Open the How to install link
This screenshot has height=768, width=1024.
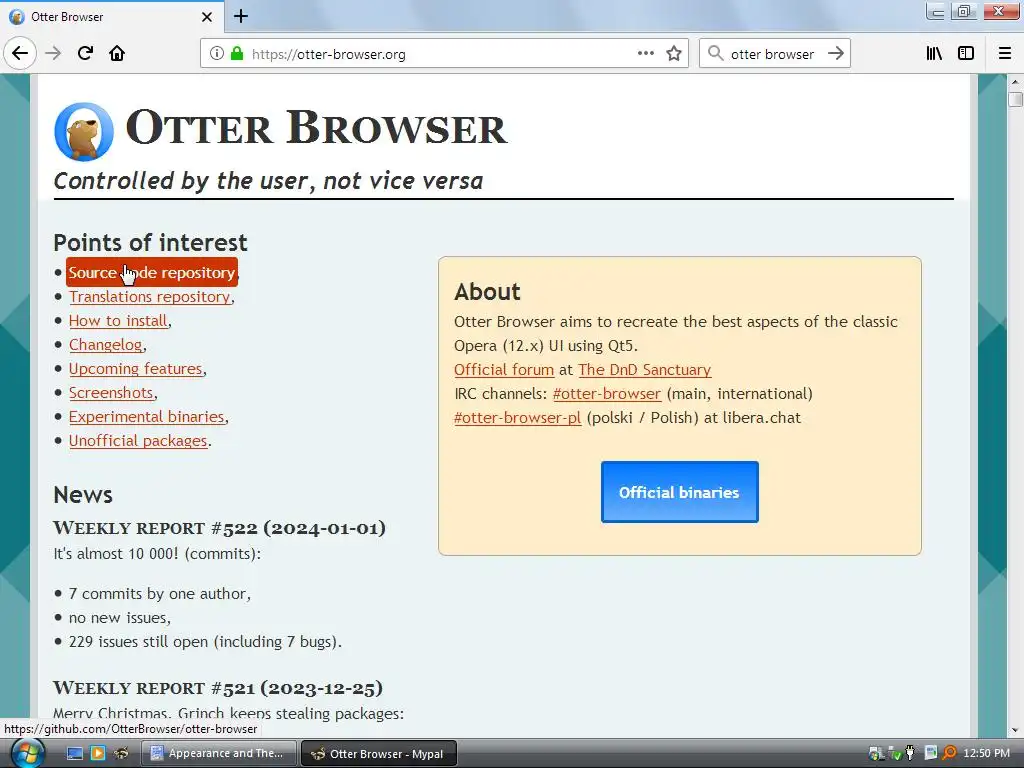(x=118, y=321)
